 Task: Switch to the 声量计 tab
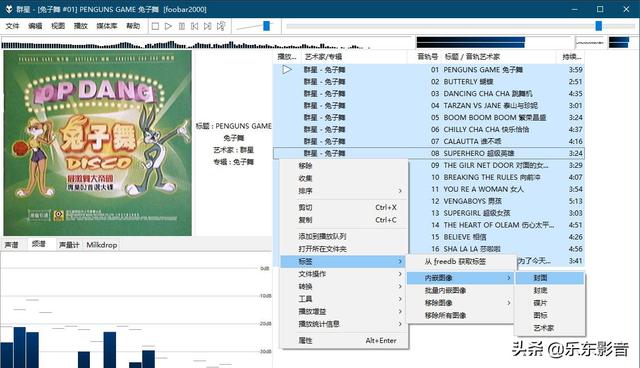click(x=69, y=245)
